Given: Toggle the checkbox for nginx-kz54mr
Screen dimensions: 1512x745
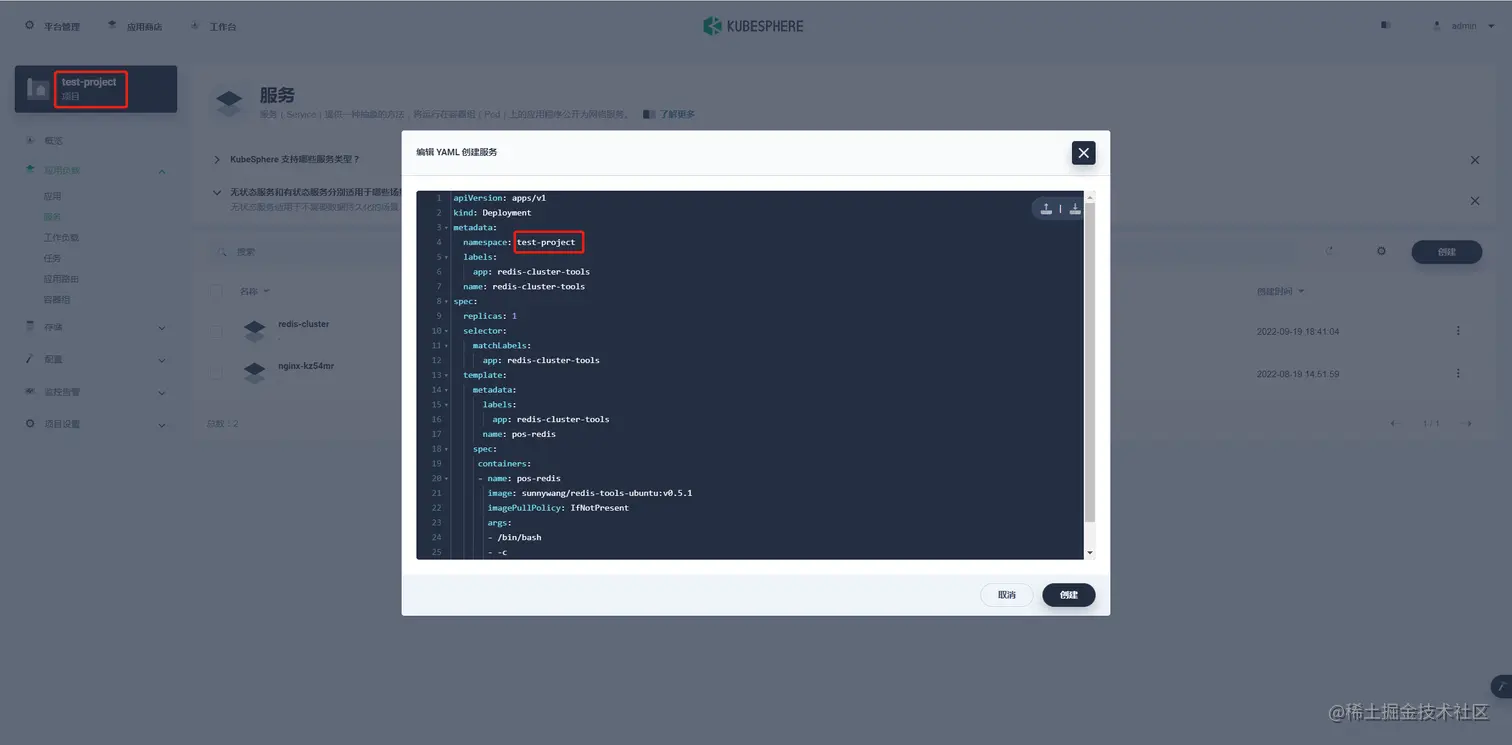Looking at the screenshot, I should click(216, 372).
